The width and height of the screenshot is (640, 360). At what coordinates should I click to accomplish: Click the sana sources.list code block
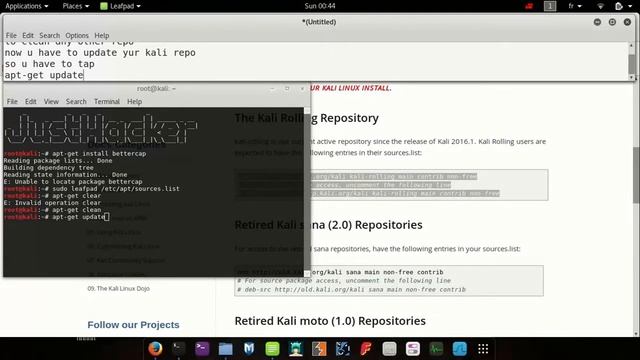[389, 281]
